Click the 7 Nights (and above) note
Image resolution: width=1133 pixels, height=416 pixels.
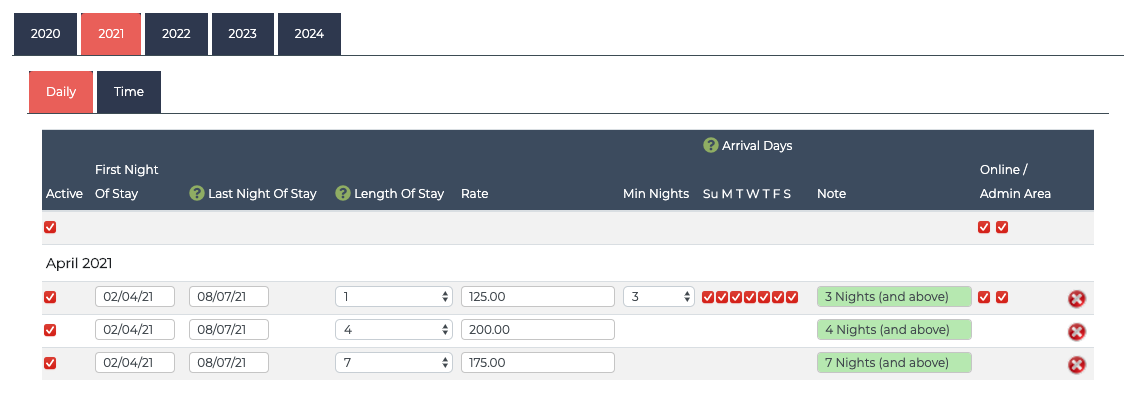tap(894, 363)
